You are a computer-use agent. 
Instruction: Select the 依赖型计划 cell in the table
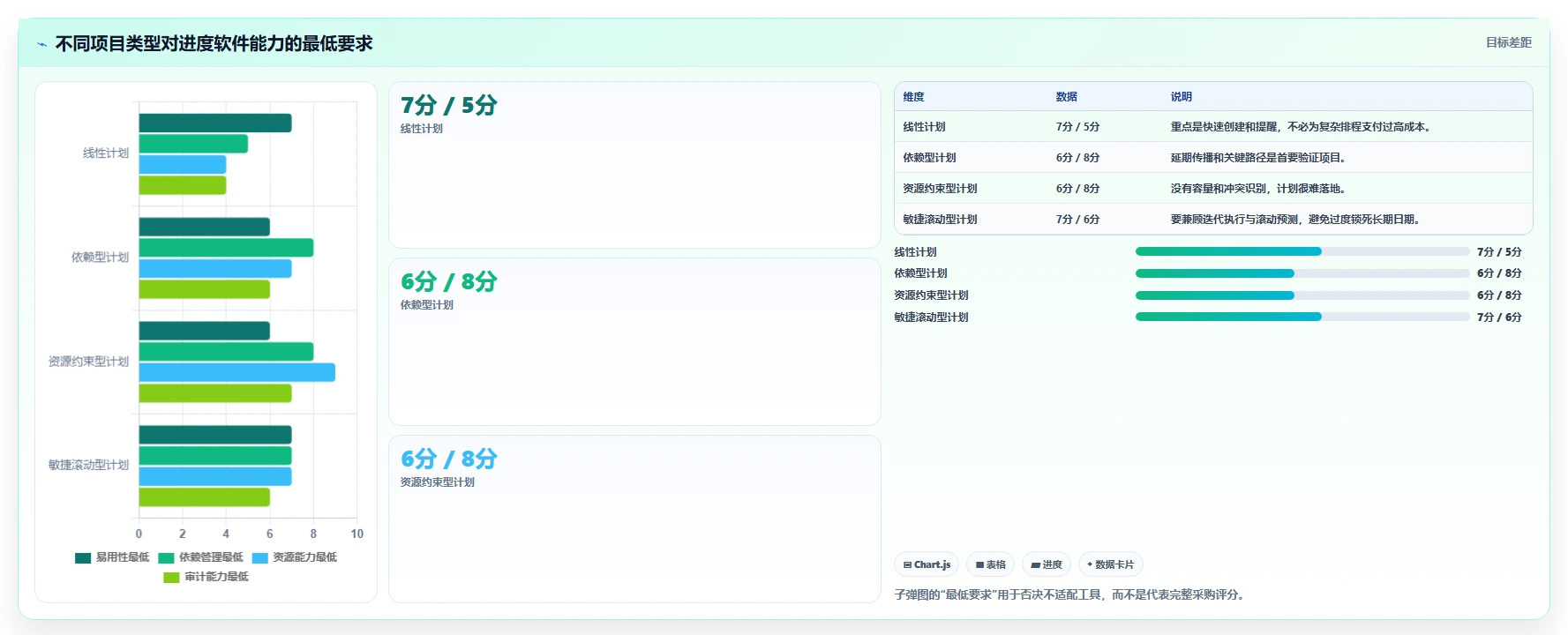click(x=929, y=158)
